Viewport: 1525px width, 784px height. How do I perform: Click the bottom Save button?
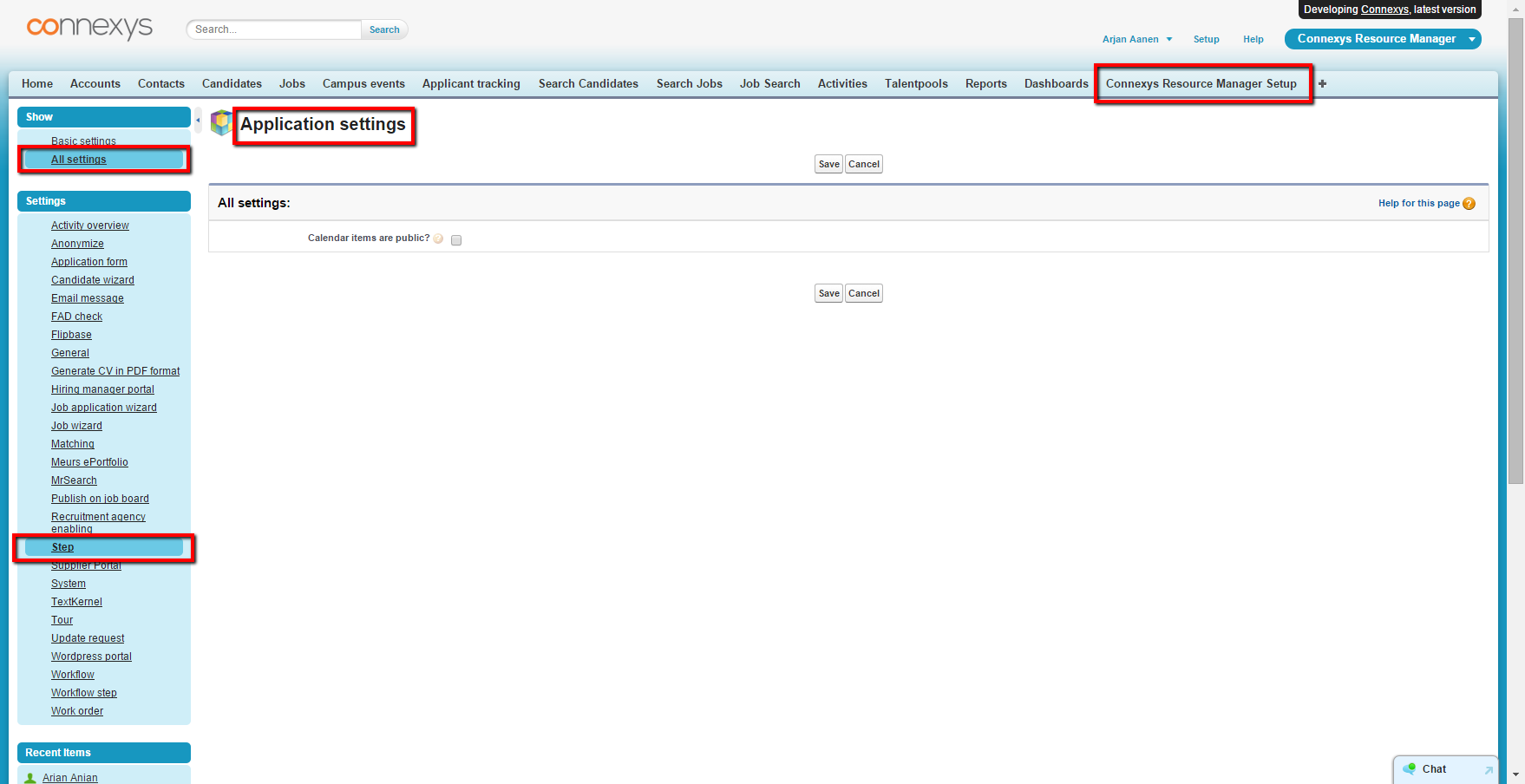click(x=829, y=294)
